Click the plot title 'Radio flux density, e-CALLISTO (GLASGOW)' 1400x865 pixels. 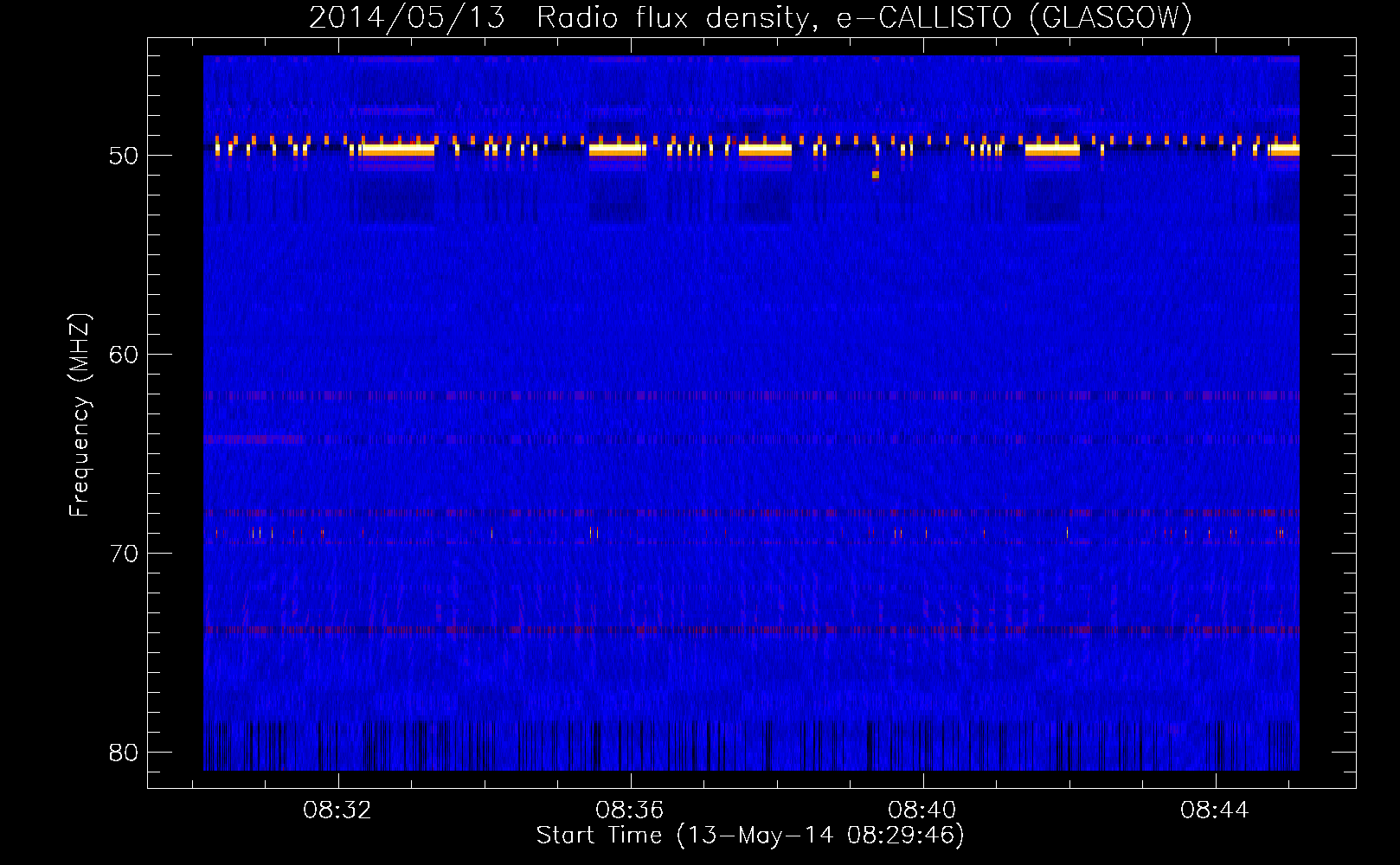(x=864, y=17)
